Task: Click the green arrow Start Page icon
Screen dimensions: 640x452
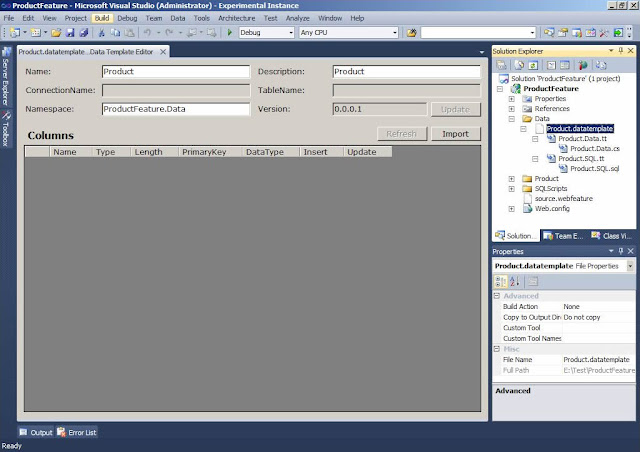Action: click(618, 33)
